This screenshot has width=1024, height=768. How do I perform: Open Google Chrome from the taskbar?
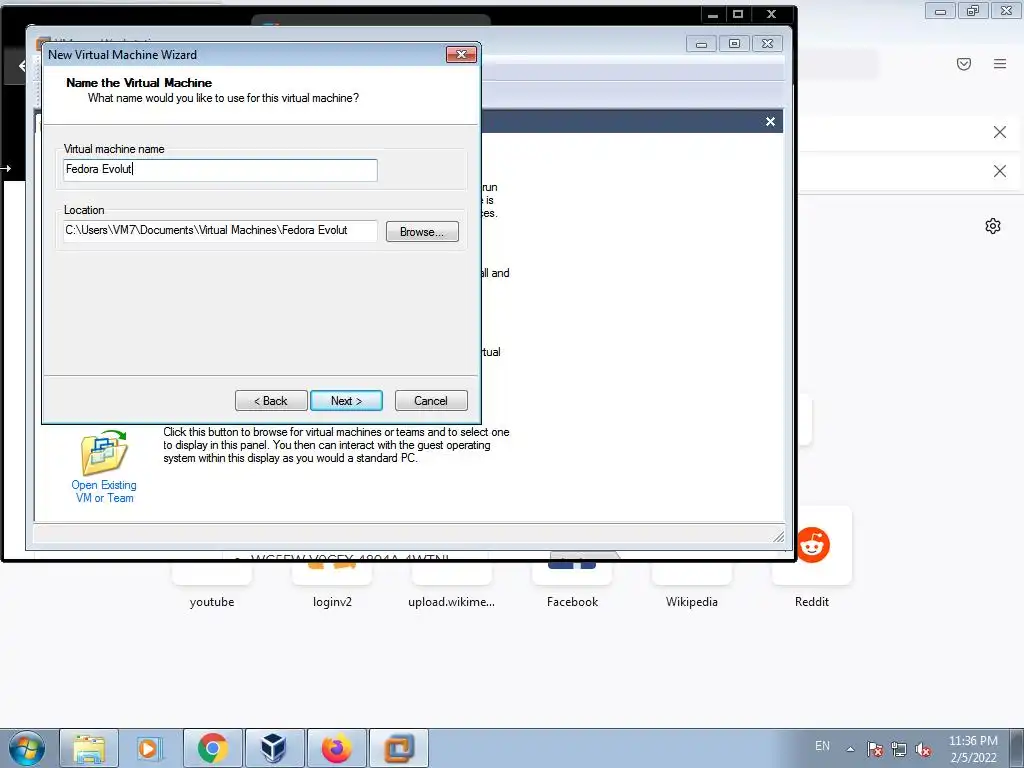pos(212,748)
